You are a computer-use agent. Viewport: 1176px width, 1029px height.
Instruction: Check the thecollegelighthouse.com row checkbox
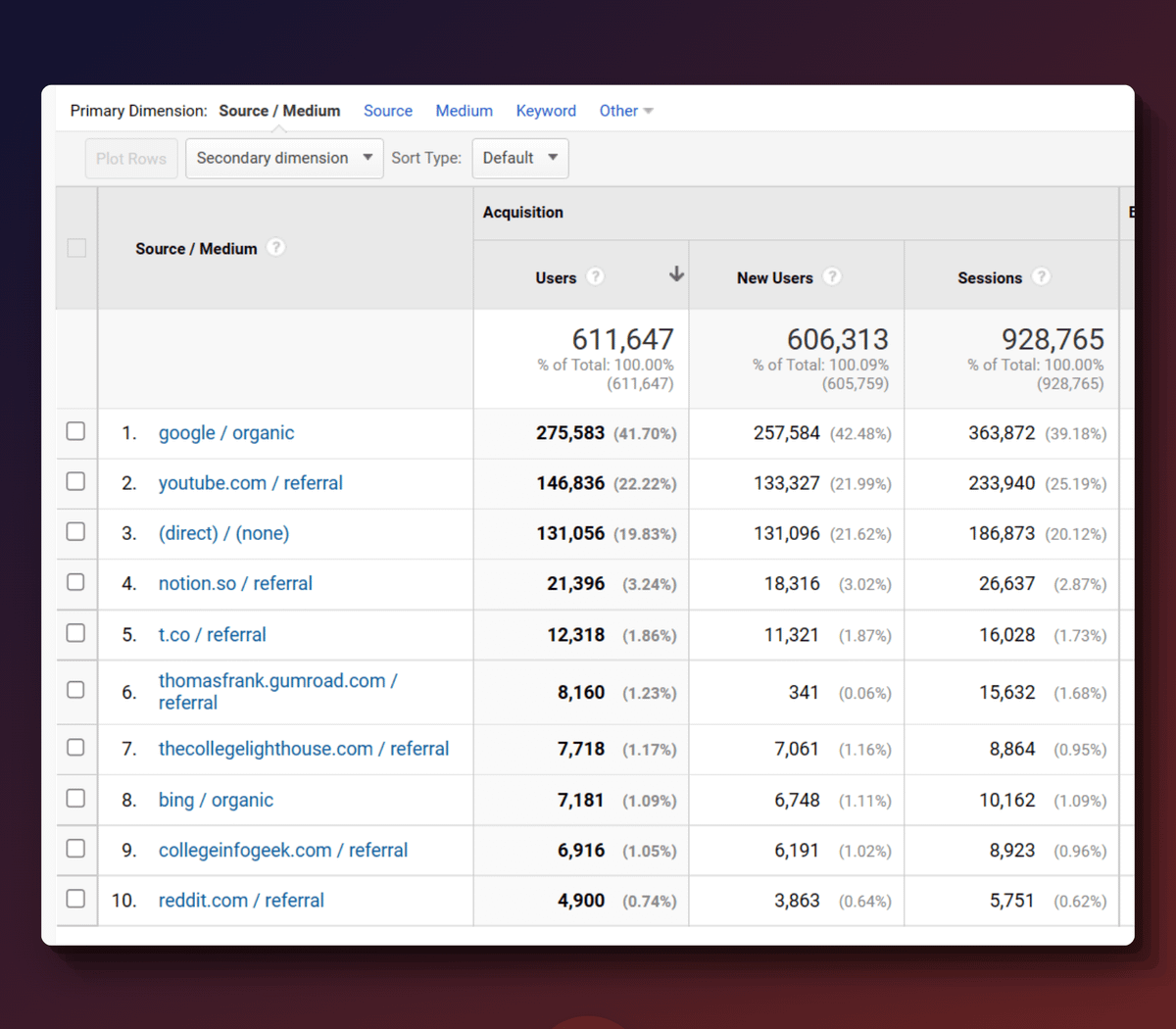click(x=75, y=748)
